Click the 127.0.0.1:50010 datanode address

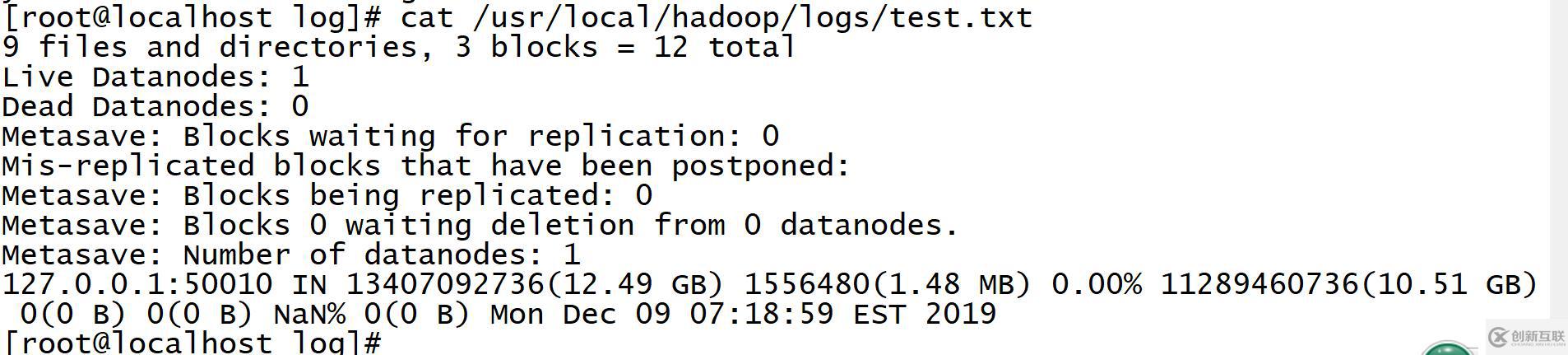point(137,284)
